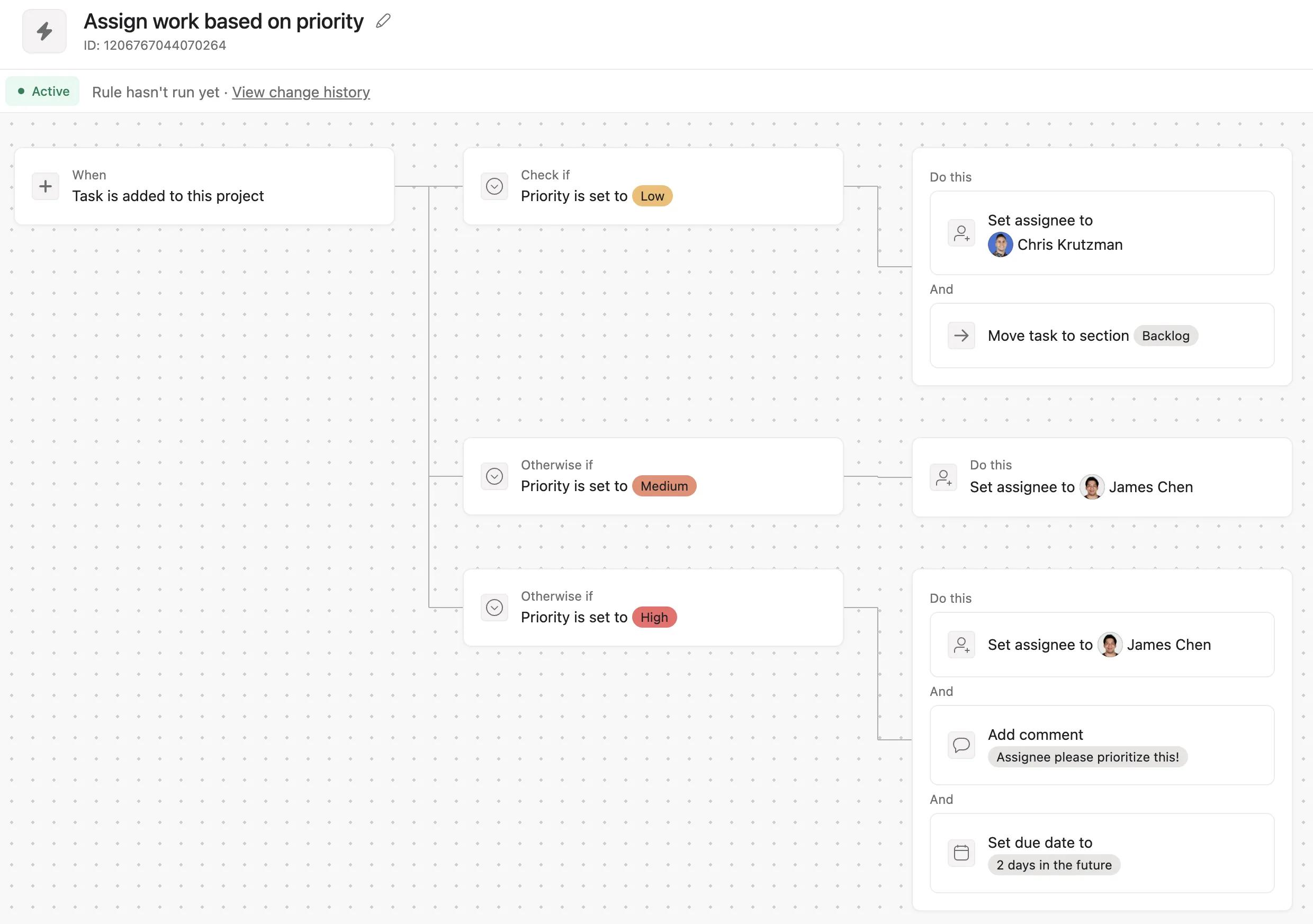The image size is (1313, 924).
Task: Toggle the Active status badge
Action: 43,92
